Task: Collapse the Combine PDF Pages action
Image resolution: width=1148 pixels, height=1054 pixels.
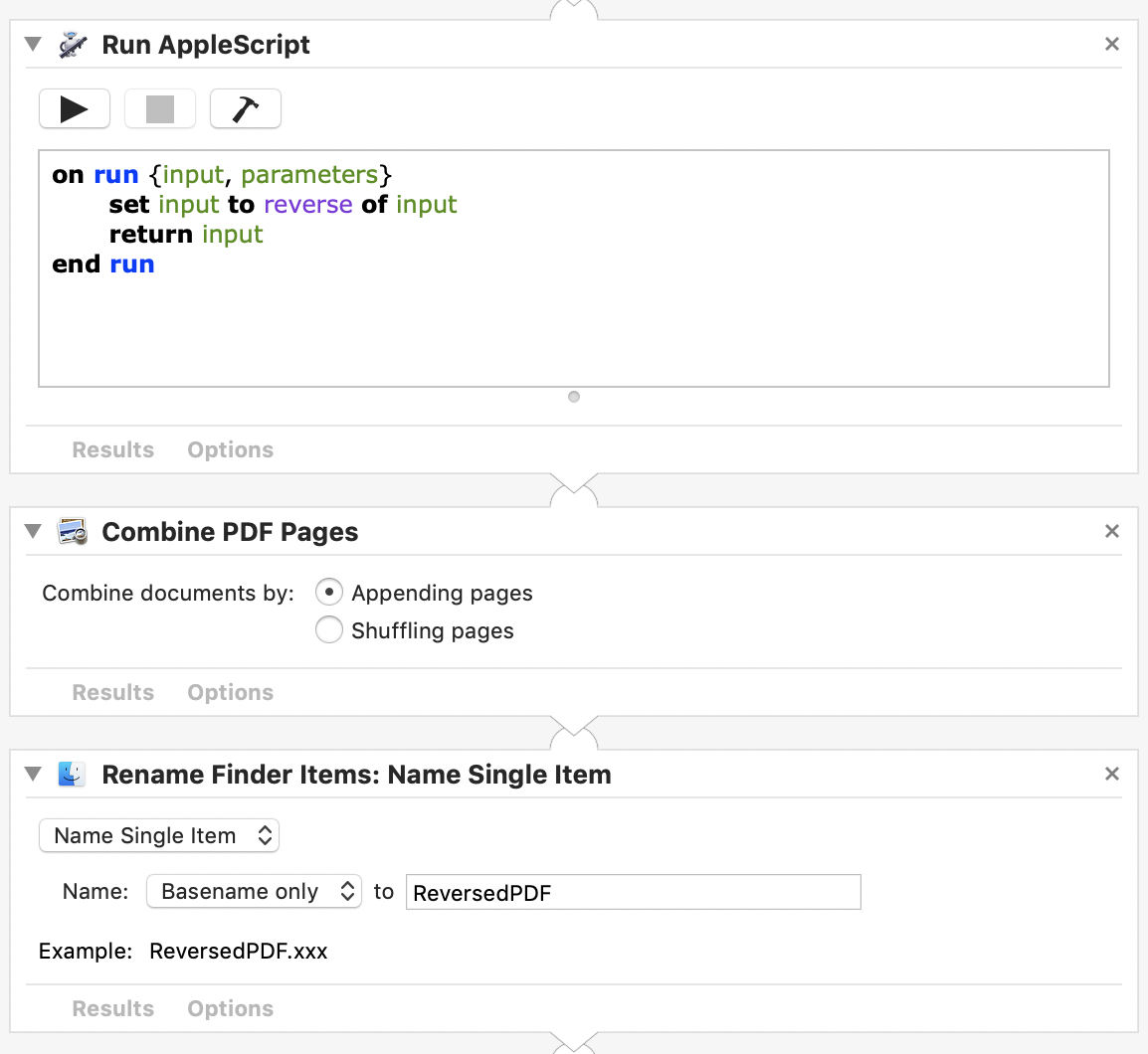Action: pyautogui.click(x=33, y=532)
